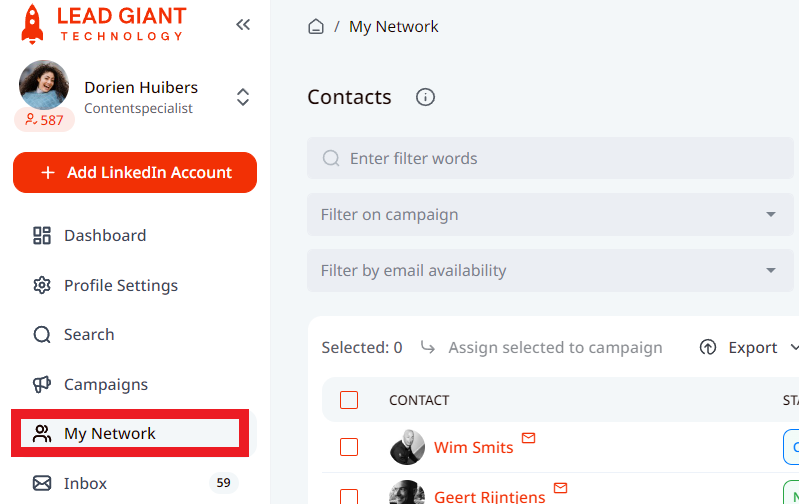Open Contacts info circle icon
Image resolution: width=799 pixels, height=504 pixels.
[425, 97]
